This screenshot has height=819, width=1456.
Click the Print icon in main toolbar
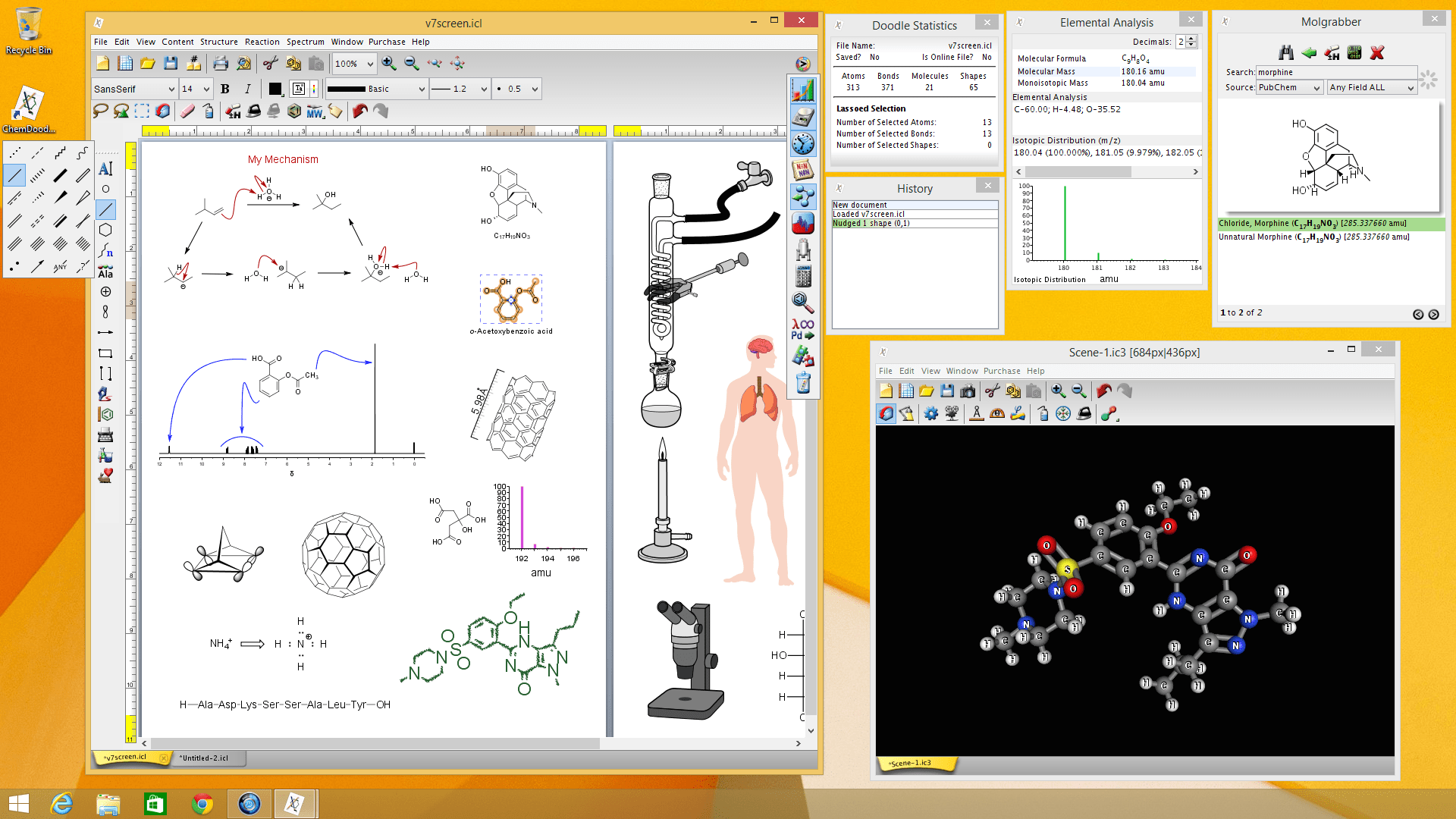tap(220, 64)
